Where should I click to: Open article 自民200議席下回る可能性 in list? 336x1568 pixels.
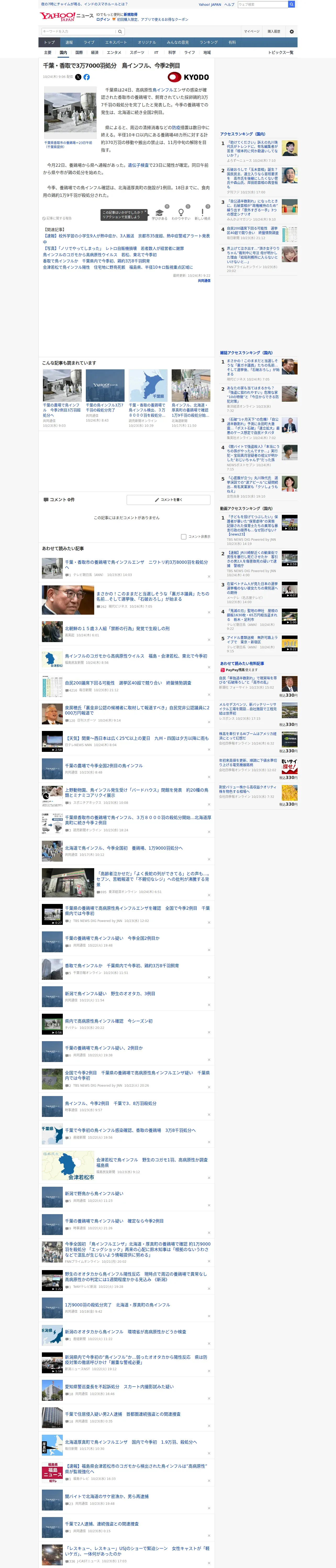pyautogui.click(x=128, y=683)
